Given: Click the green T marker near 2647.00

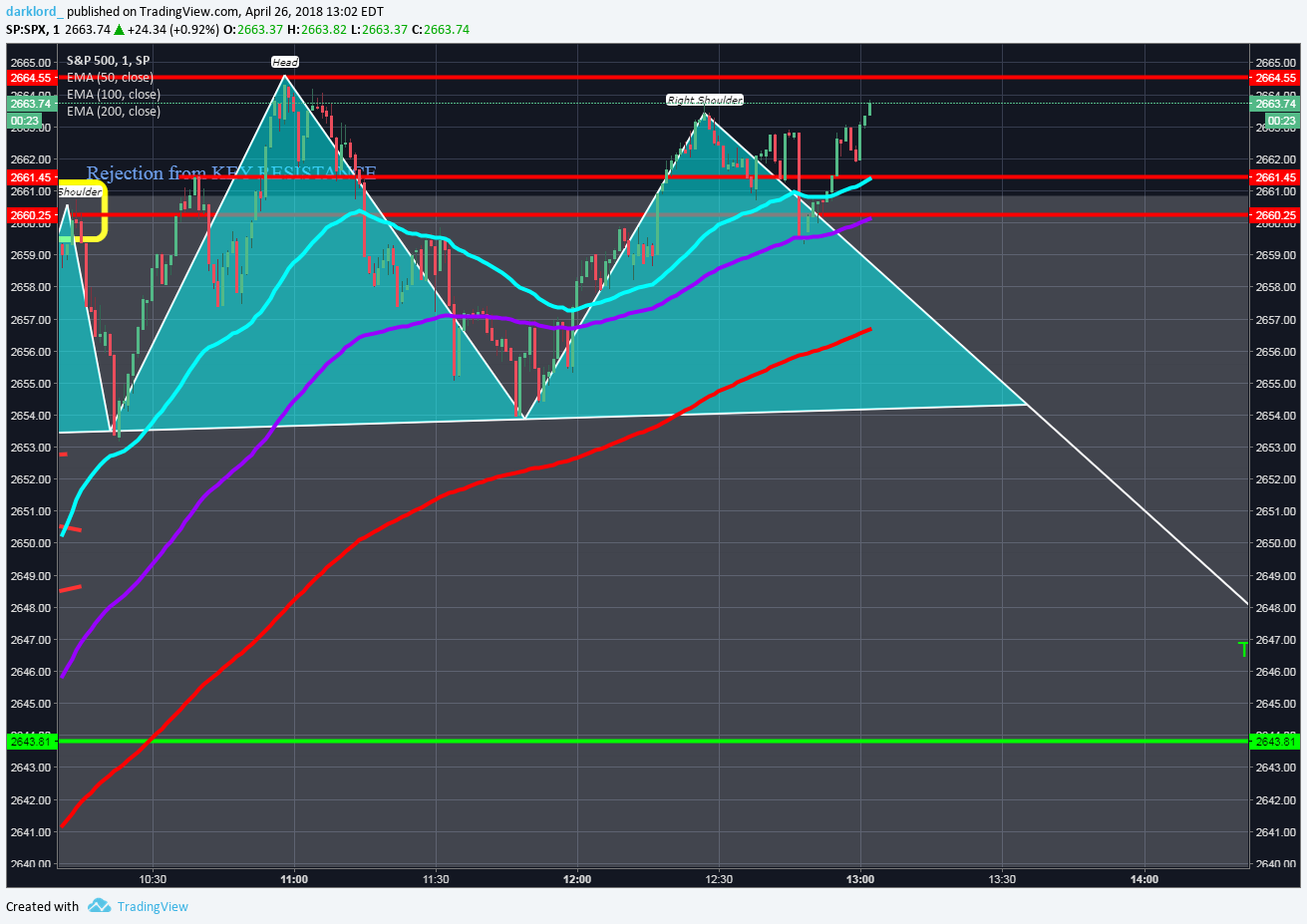Looking at the screenshot, I should 1243,650.
